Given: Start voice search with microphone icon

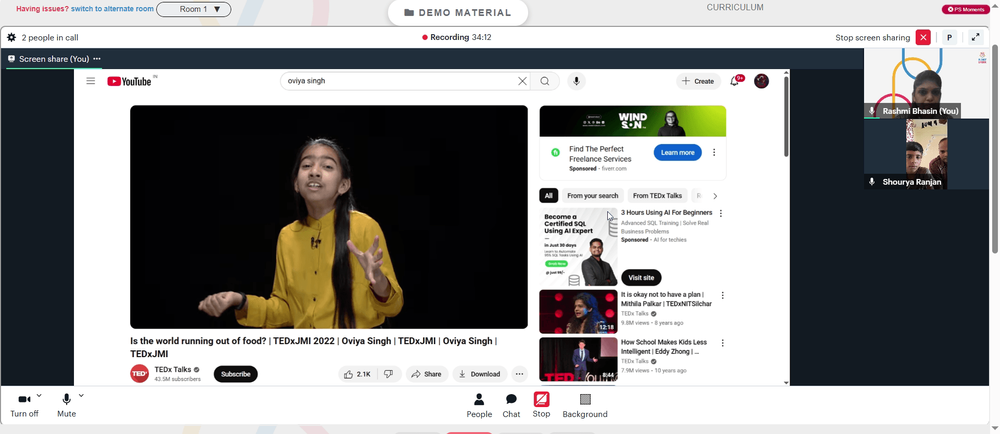Looking at the screenshot, I should tap(577, 81).
